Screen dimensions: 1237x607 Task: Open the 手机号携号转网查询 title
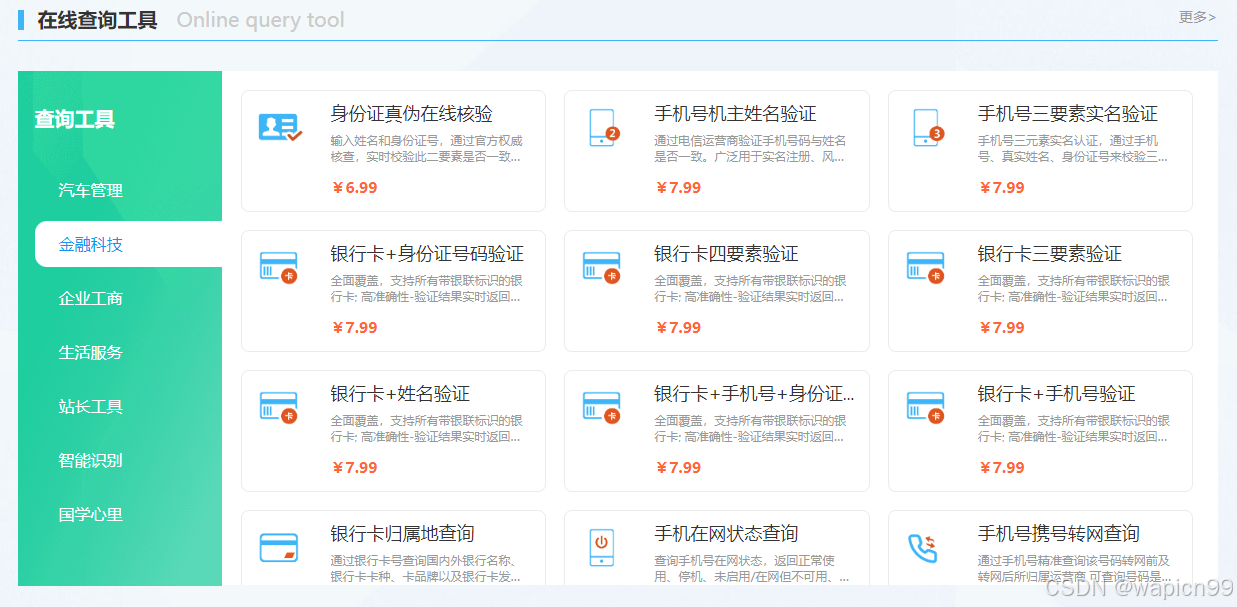[1059, 534]
